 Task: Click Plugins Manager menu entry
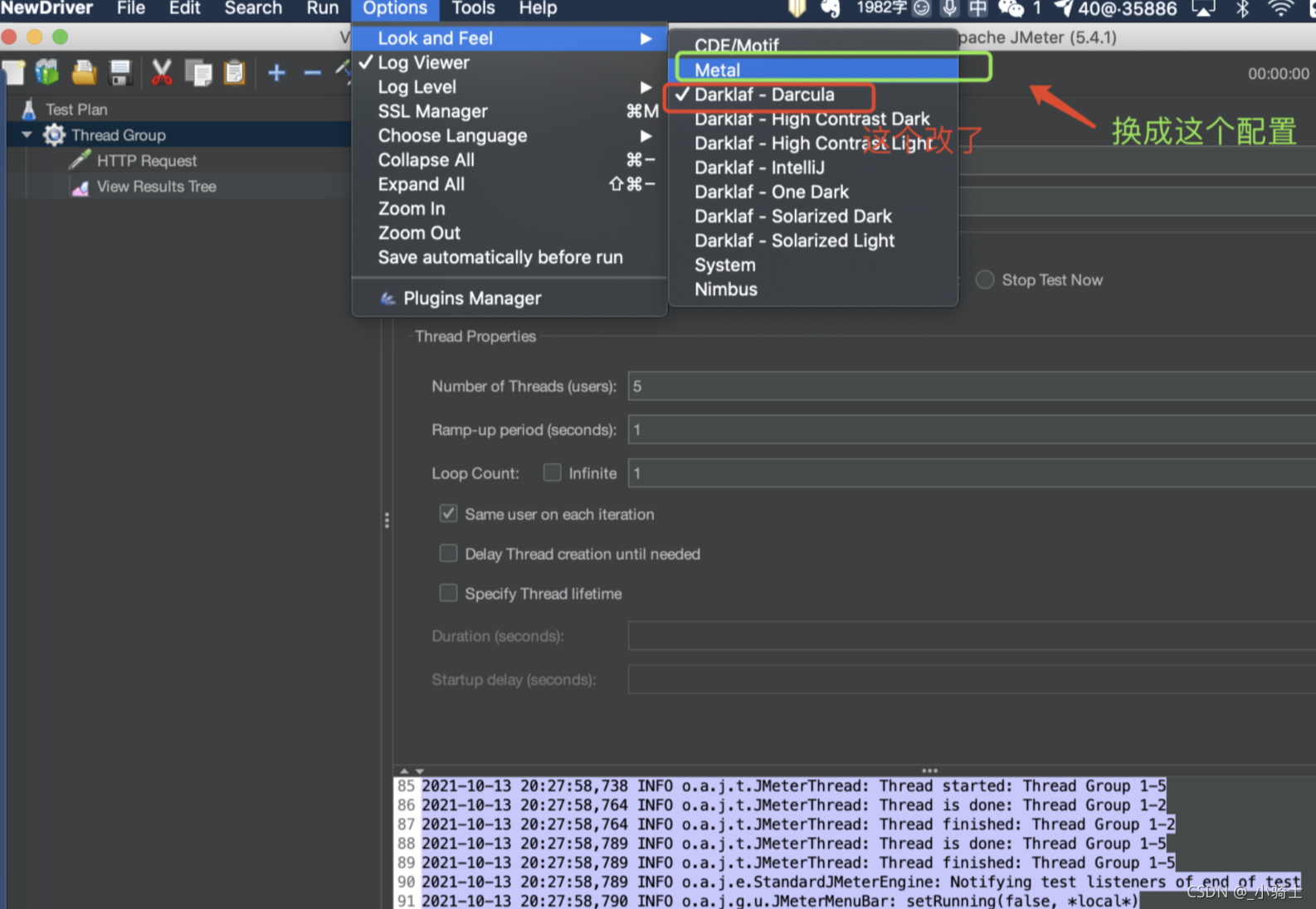pyautogui.click(x=509, y=299)
